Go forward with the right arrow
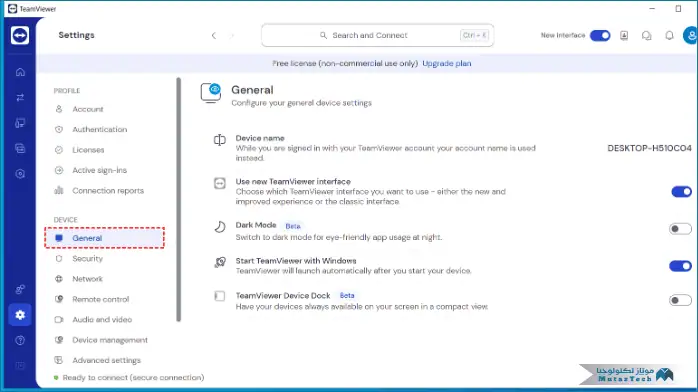This screenshot has width=698, height=392. [232, 36]
